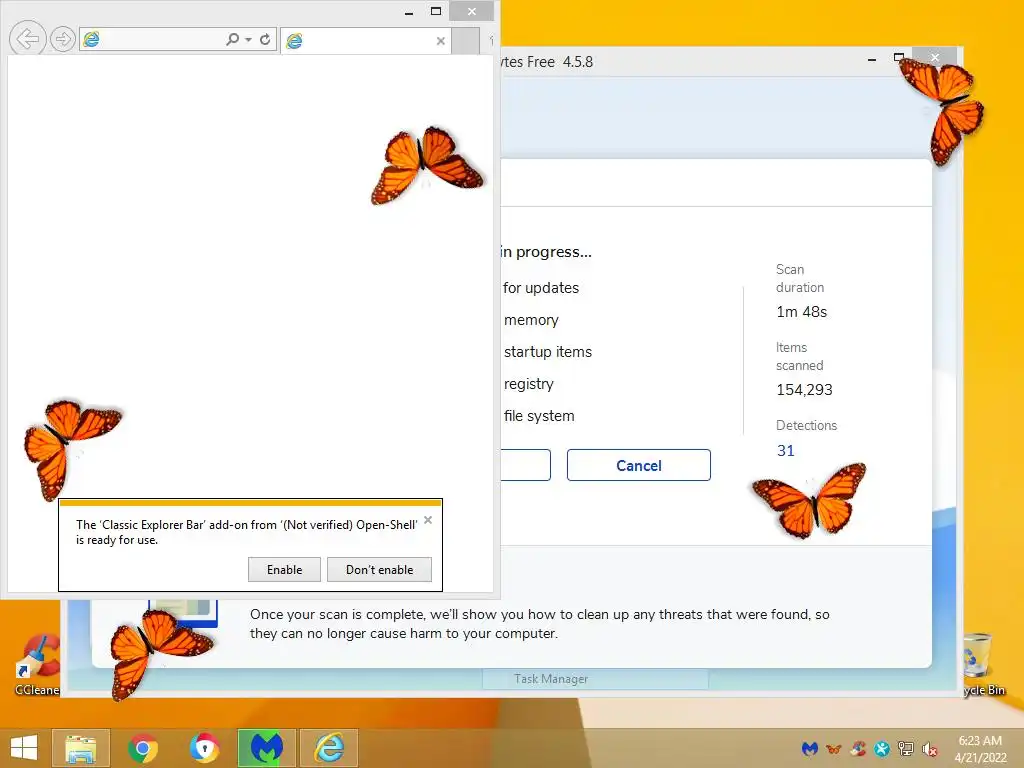Open the colorful keyhole browser taskbar icon

(204, 748)
